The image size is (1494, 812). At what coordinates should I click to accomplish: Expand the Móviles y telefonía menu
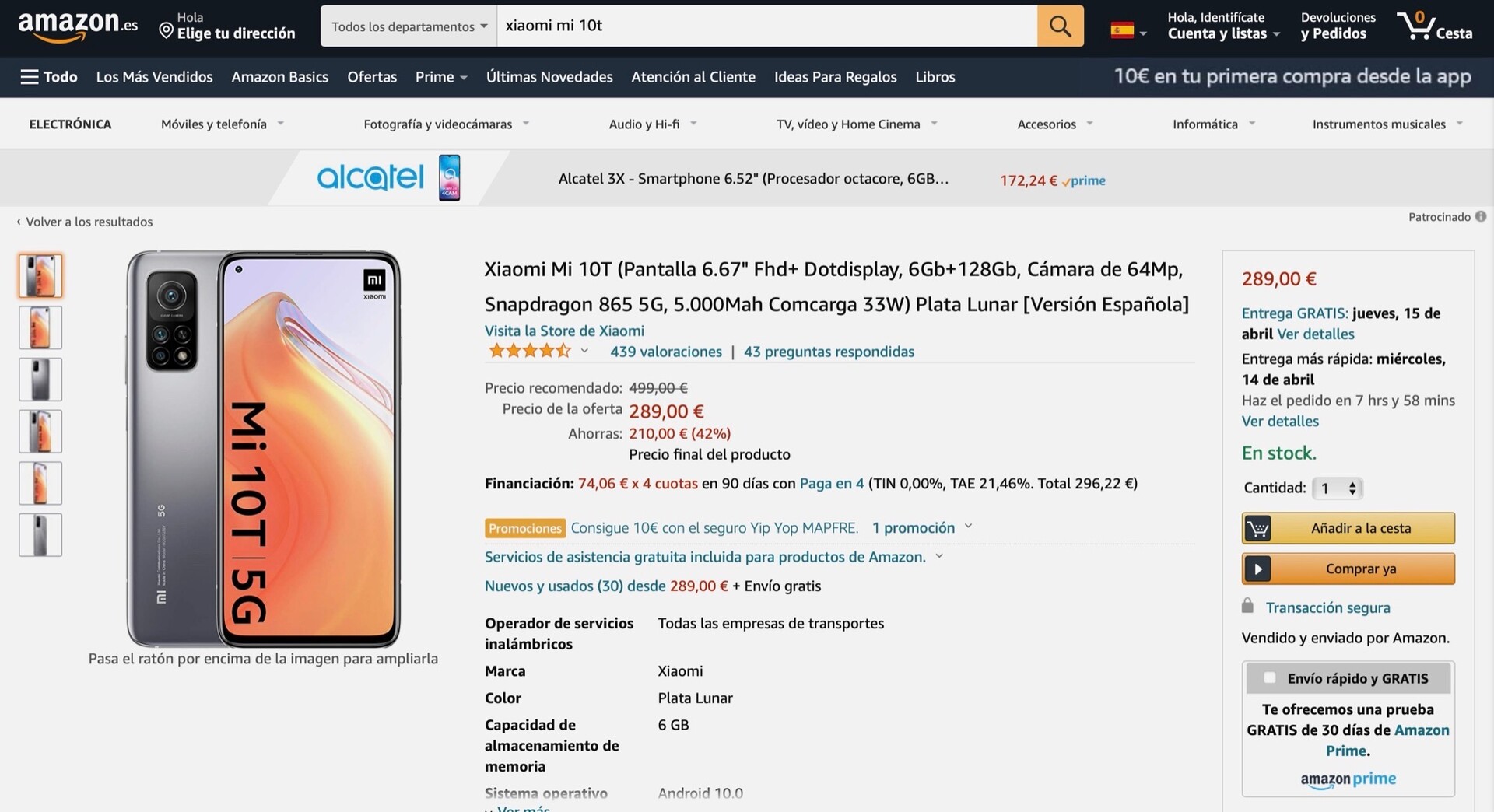(x=222, y=124)
